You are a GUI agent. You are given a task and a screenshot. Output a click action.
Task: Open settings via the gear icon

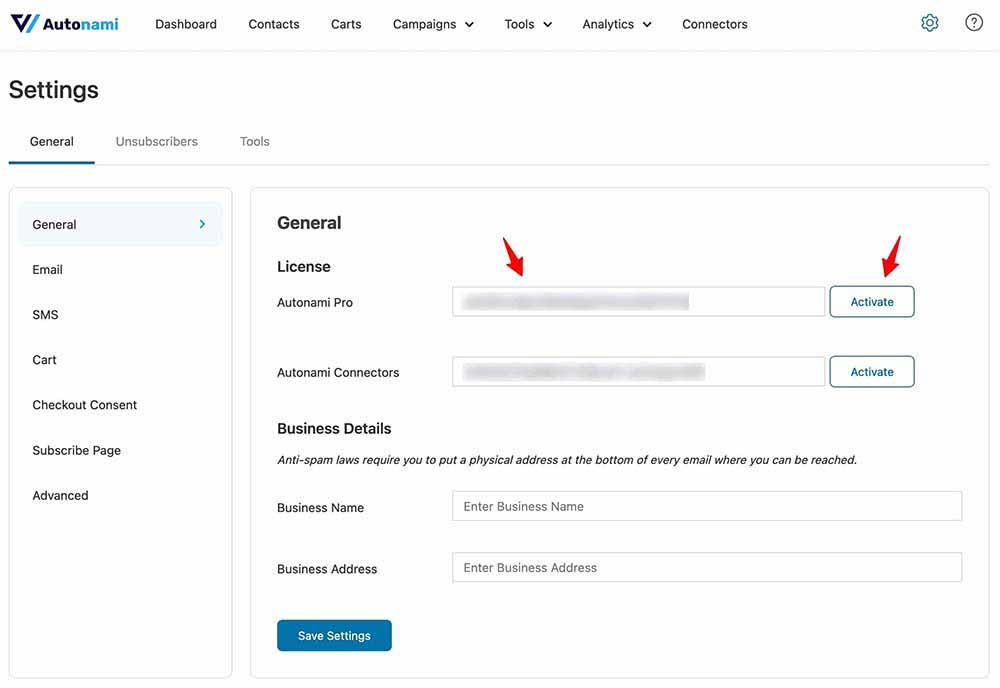(x=929, y=23)
